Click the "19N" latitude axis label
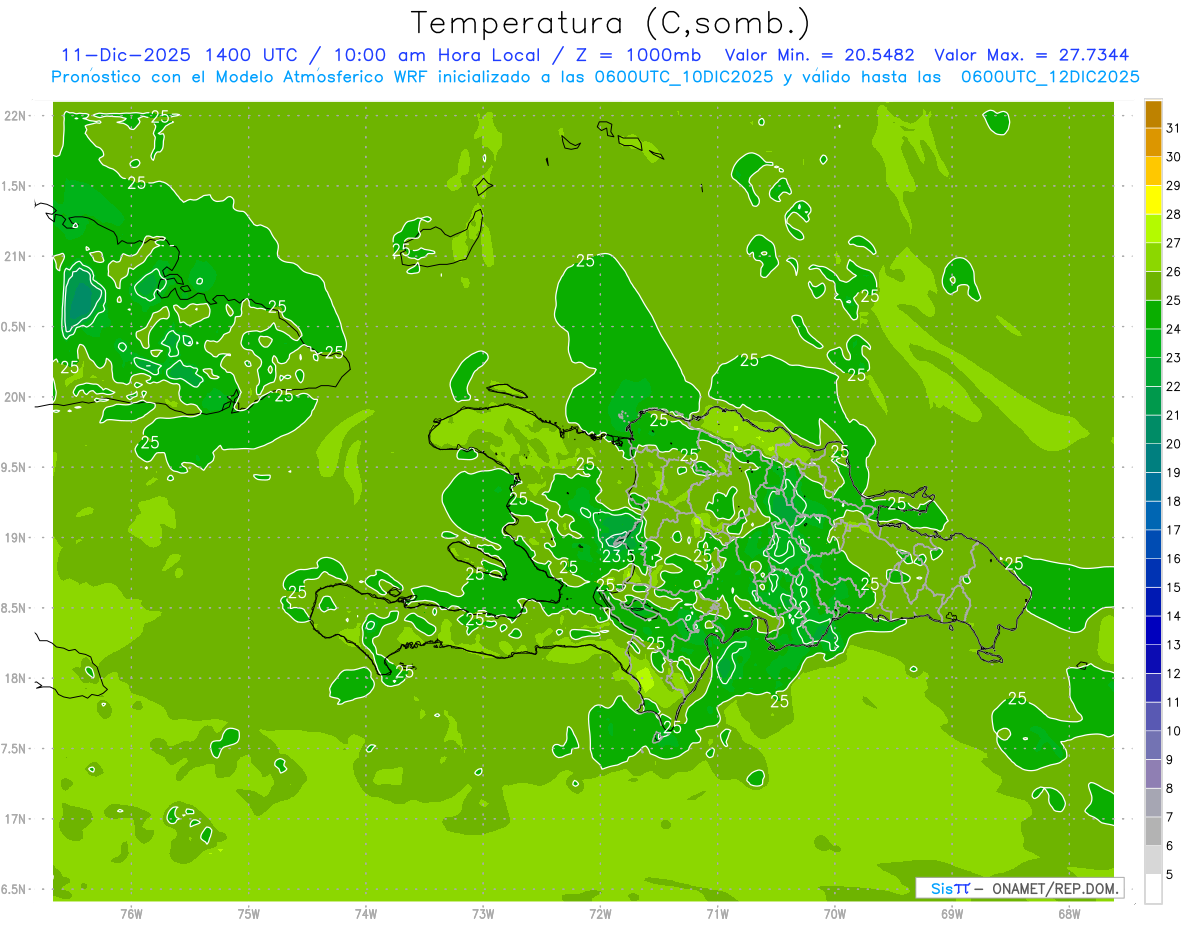This screenshot has height=927, width=1200. click(15, 537)
